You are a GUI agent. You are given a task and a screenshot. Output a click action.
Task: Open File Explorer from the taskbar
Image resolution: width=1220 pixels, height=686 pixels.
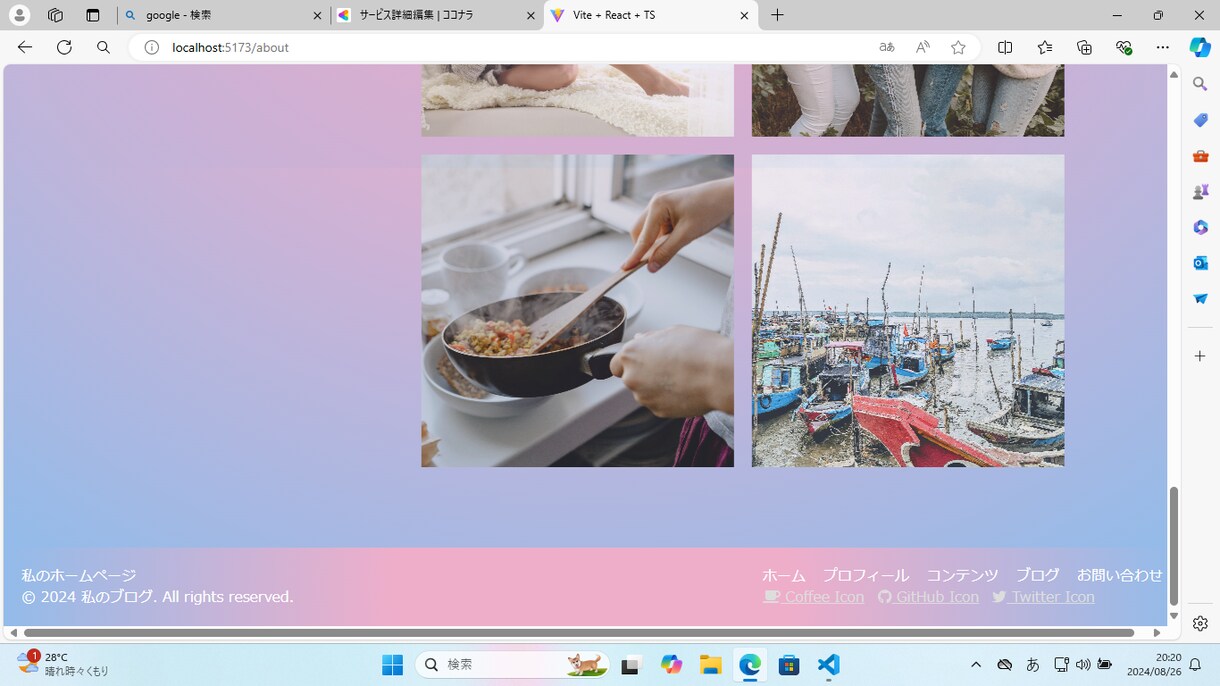(x=710, y=665)
